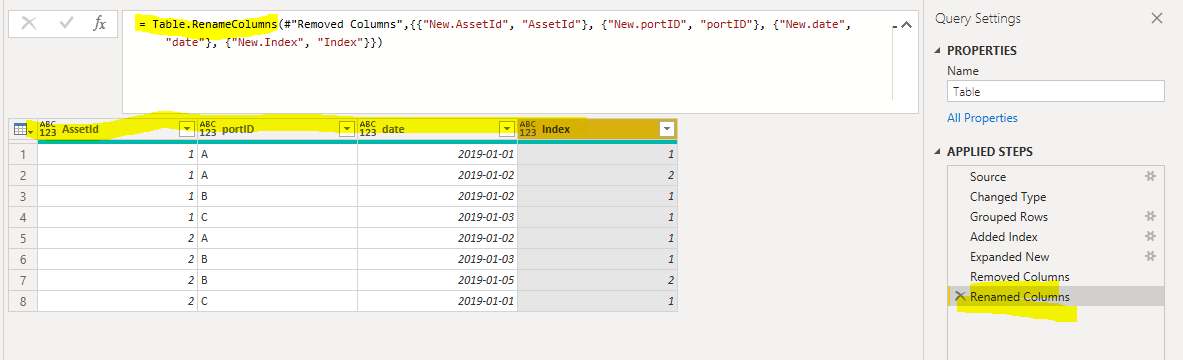
Task: Close the Query Settings pane
Action: click(x=1157, y=19)
